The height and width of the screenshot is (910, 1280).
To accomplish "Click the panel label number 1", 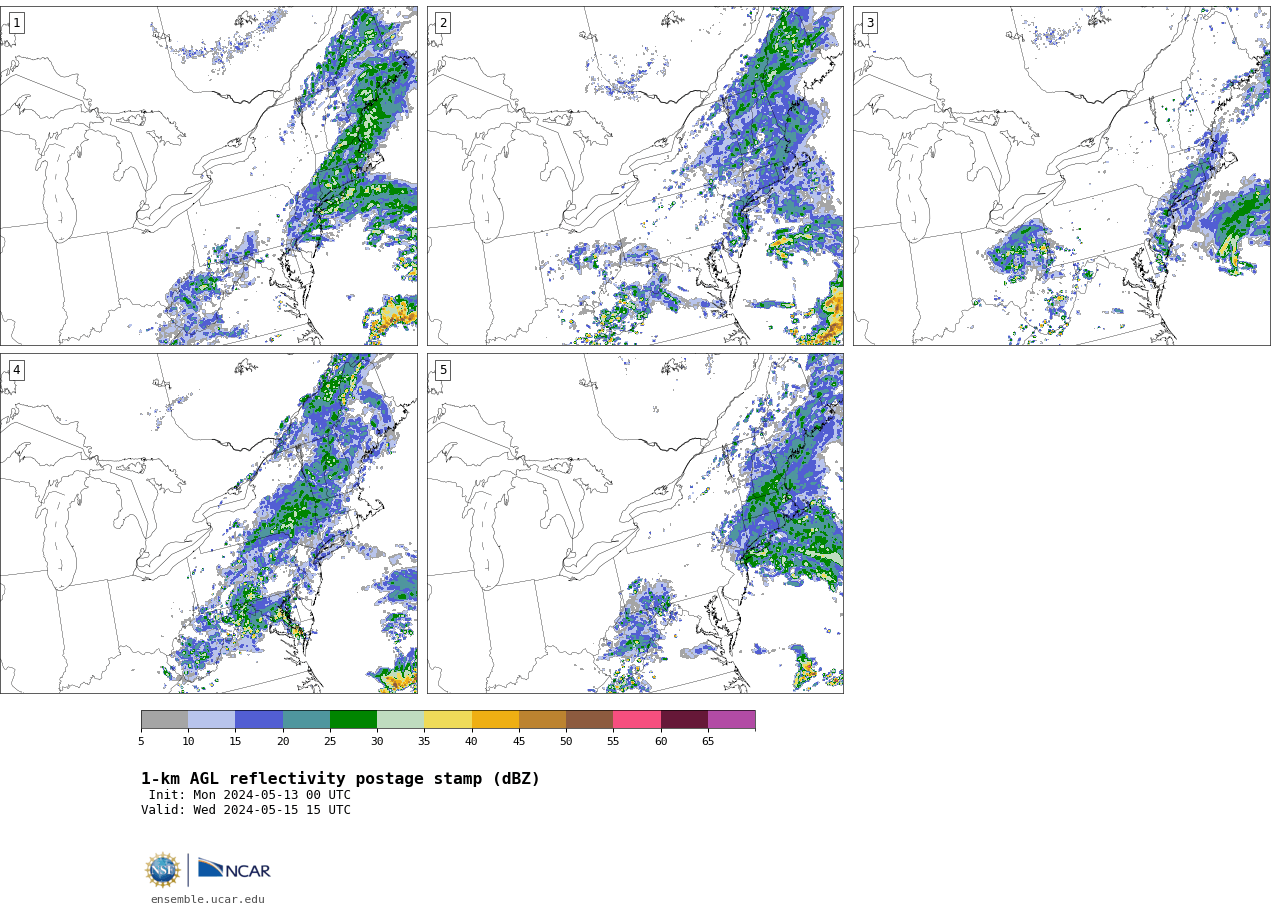I will coord(16,23).
